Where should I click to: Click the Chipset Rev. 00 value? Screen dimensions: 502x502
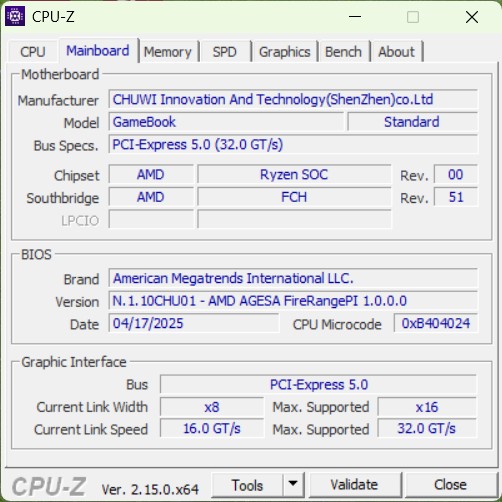pyautogui.click(x=456, y=174)
